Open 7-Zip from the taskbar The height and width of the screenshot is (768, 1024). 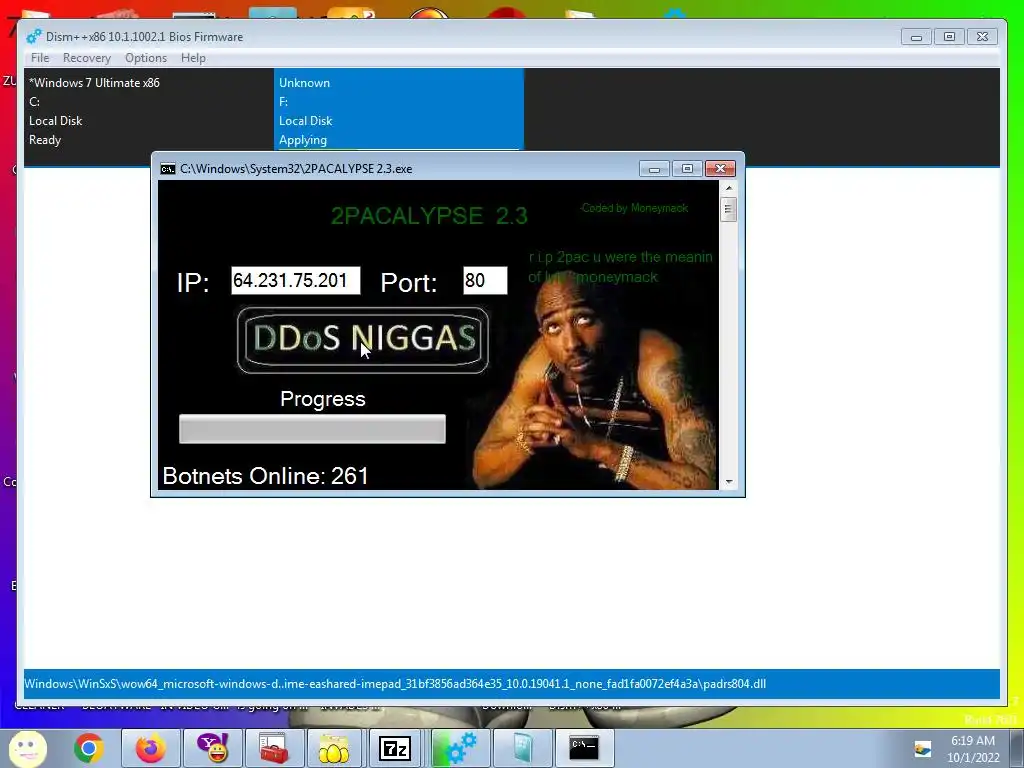pyautogui.click(x=396, y=748)
